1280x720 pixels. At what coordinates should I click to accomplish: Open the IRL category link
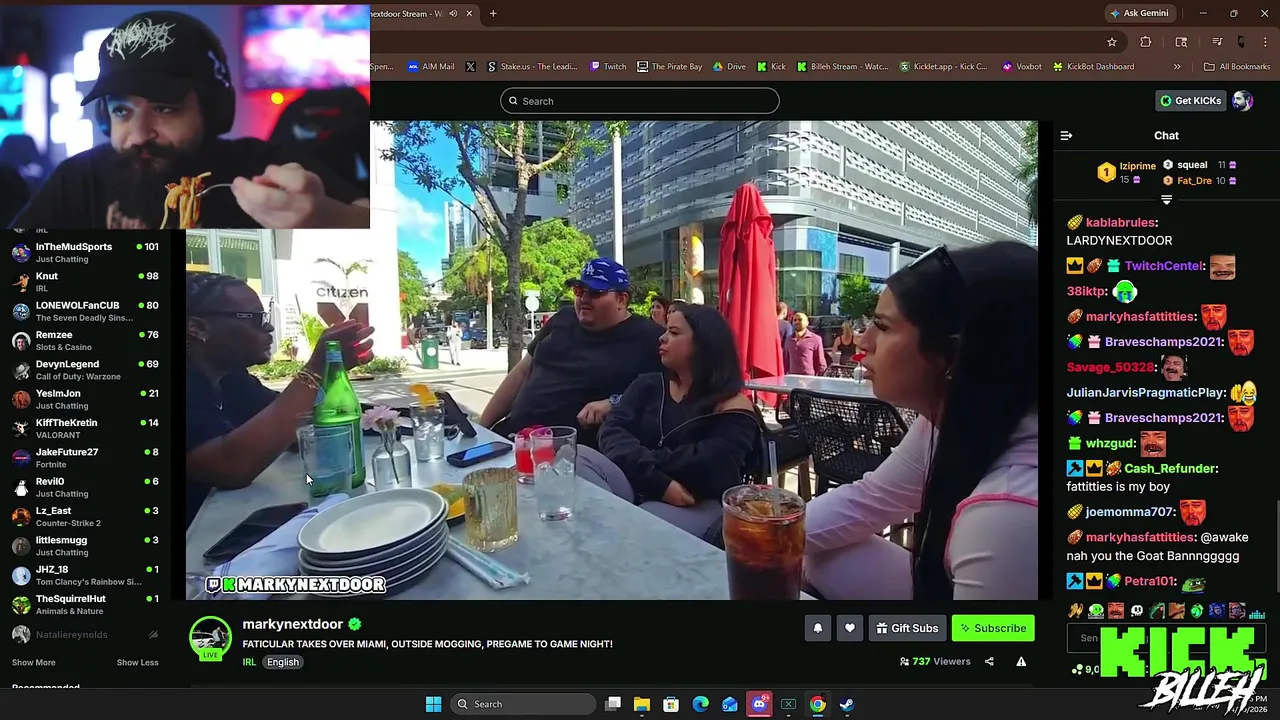[249, 662]
